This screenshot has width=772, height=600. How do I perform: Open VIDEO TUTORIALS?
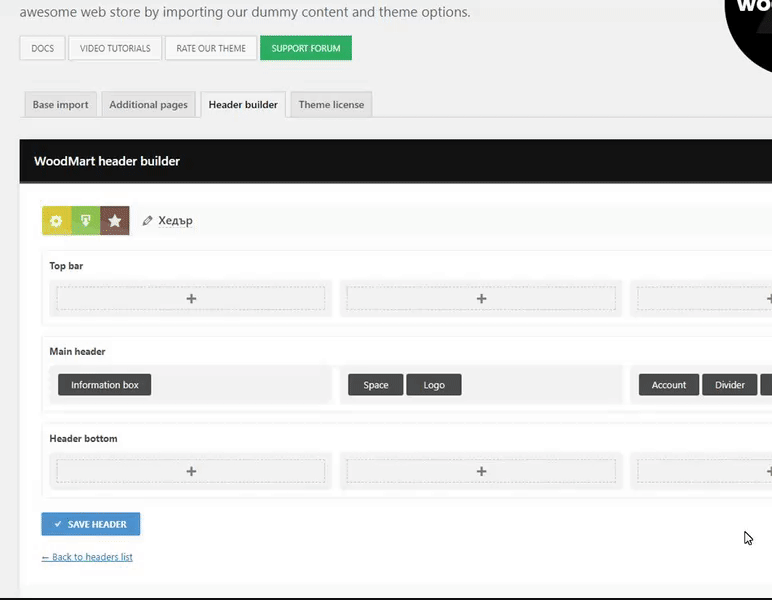pyautogui.click(x=115, y=48)
